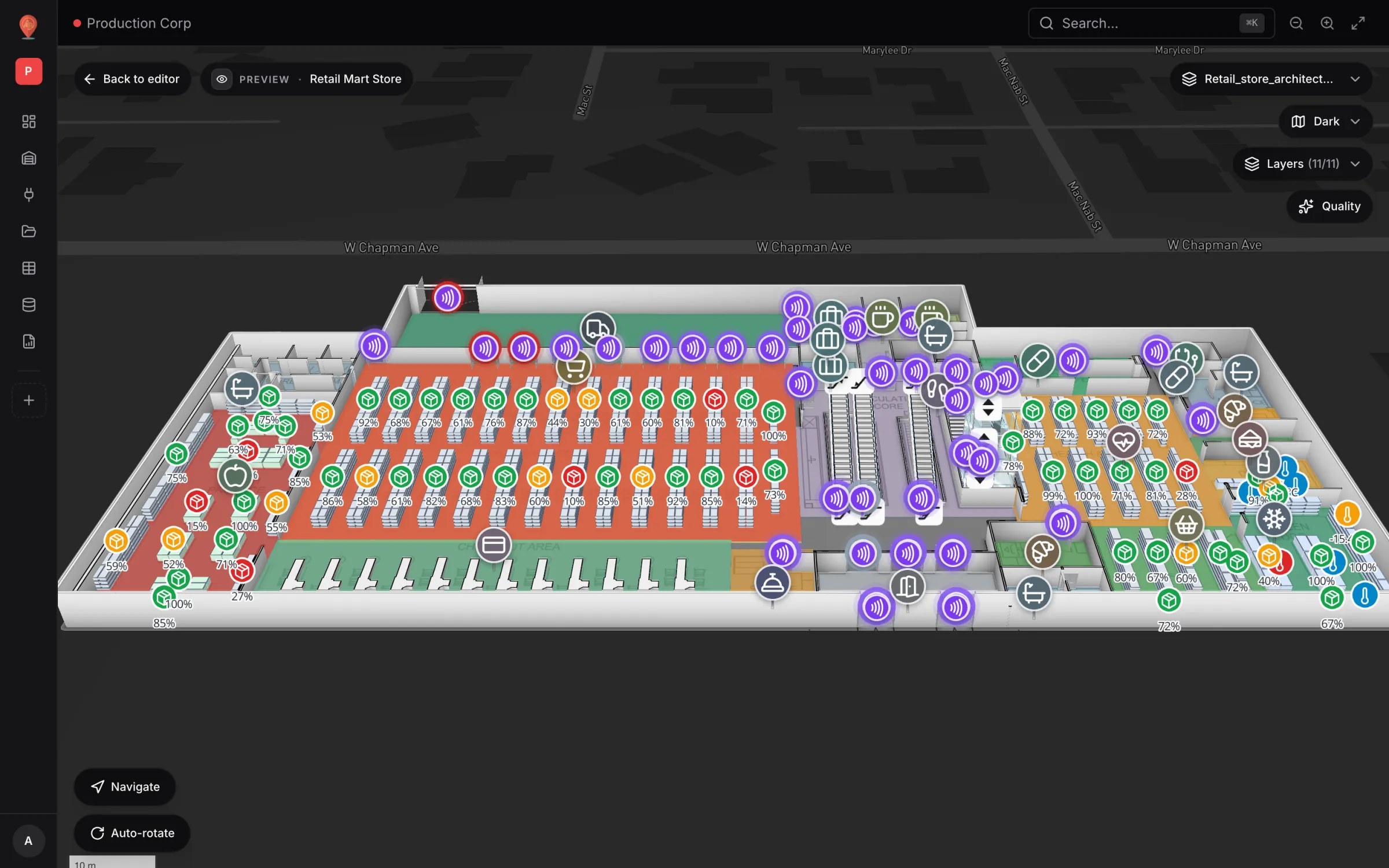Click the snowflake frozen section marker

tap(1274, 519)
